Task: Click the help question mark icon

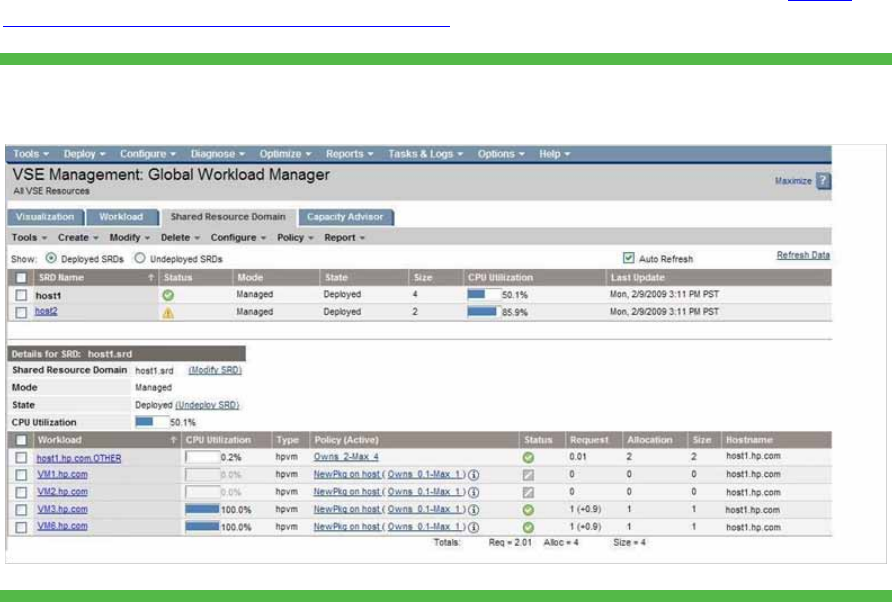Action: (823, 181)
